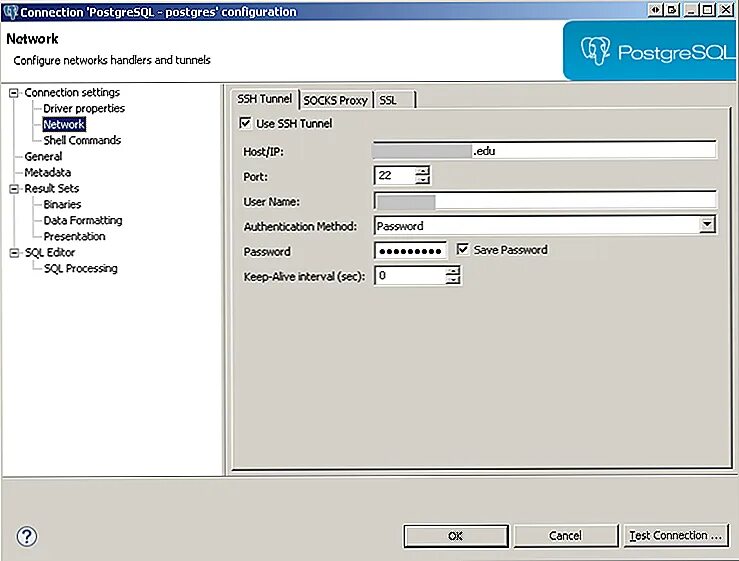Image resolution: width=739 pixels, height=561 pixels.
Task: Select the Connection settings tree label
Action: click(x=72, y=92)
